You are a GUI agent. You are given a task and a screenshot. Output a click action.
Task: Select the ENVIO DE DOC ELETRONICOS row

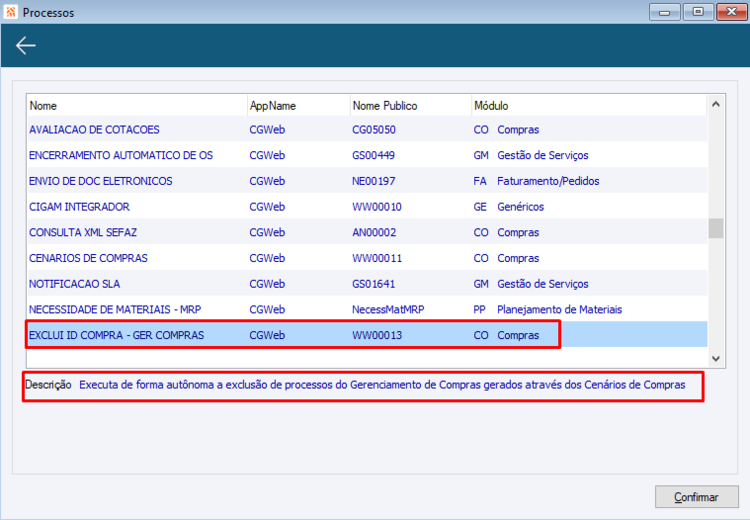(367, 181)
